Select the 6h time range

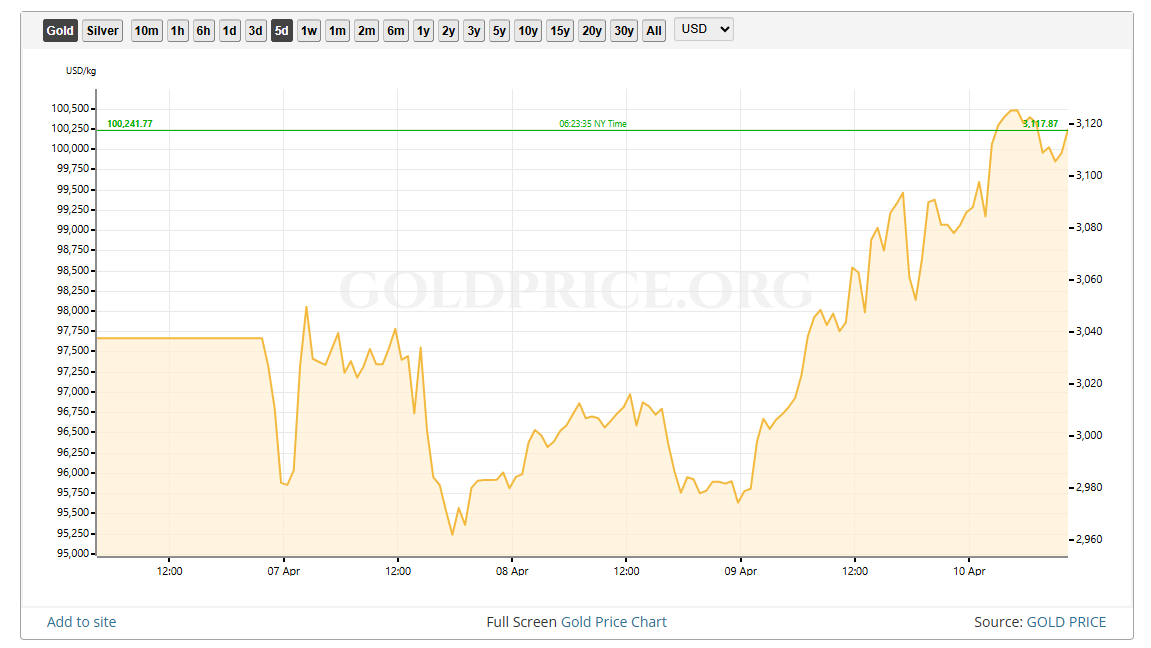coord(203,30)
